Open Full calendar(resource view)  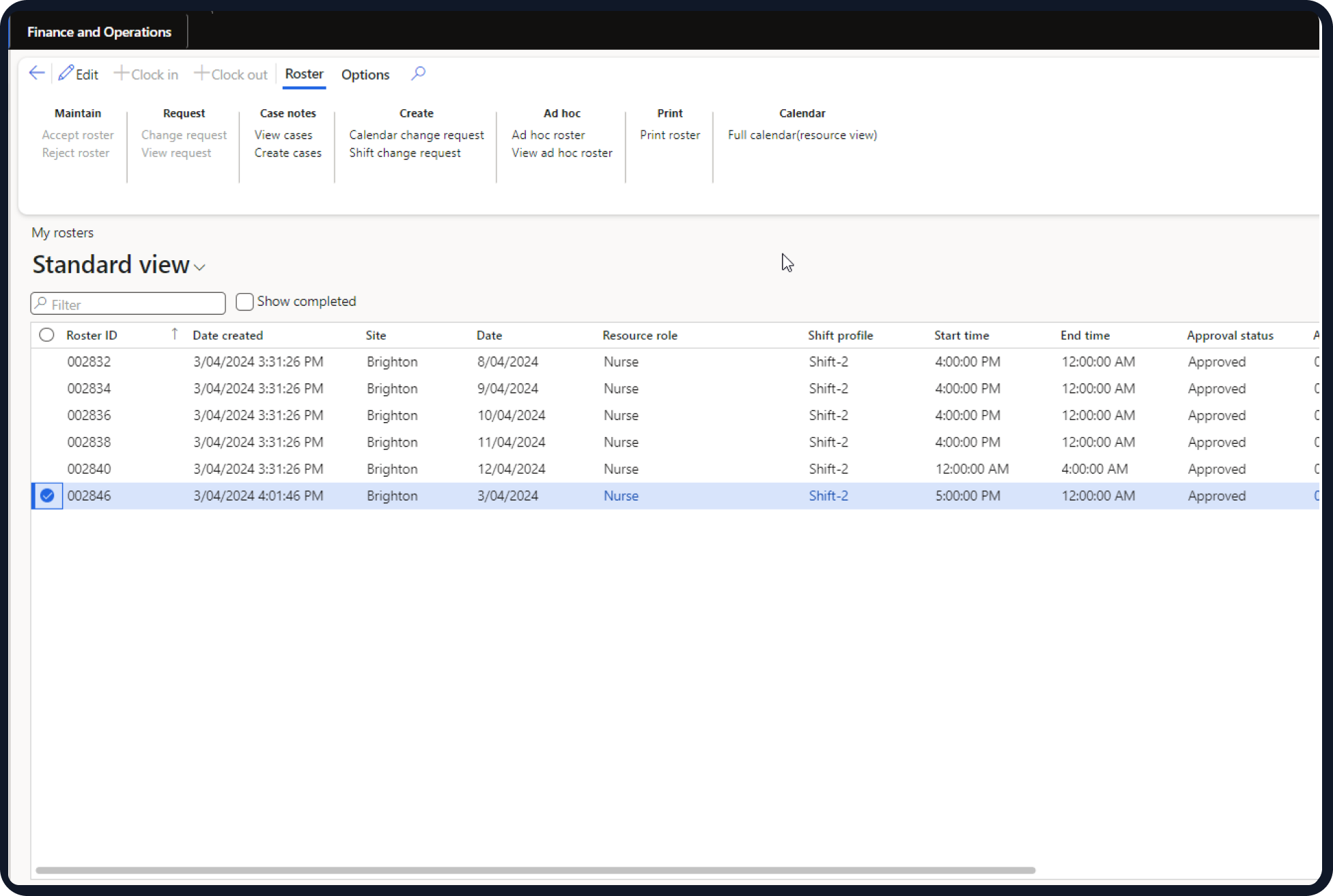click(x=802, y=135)
